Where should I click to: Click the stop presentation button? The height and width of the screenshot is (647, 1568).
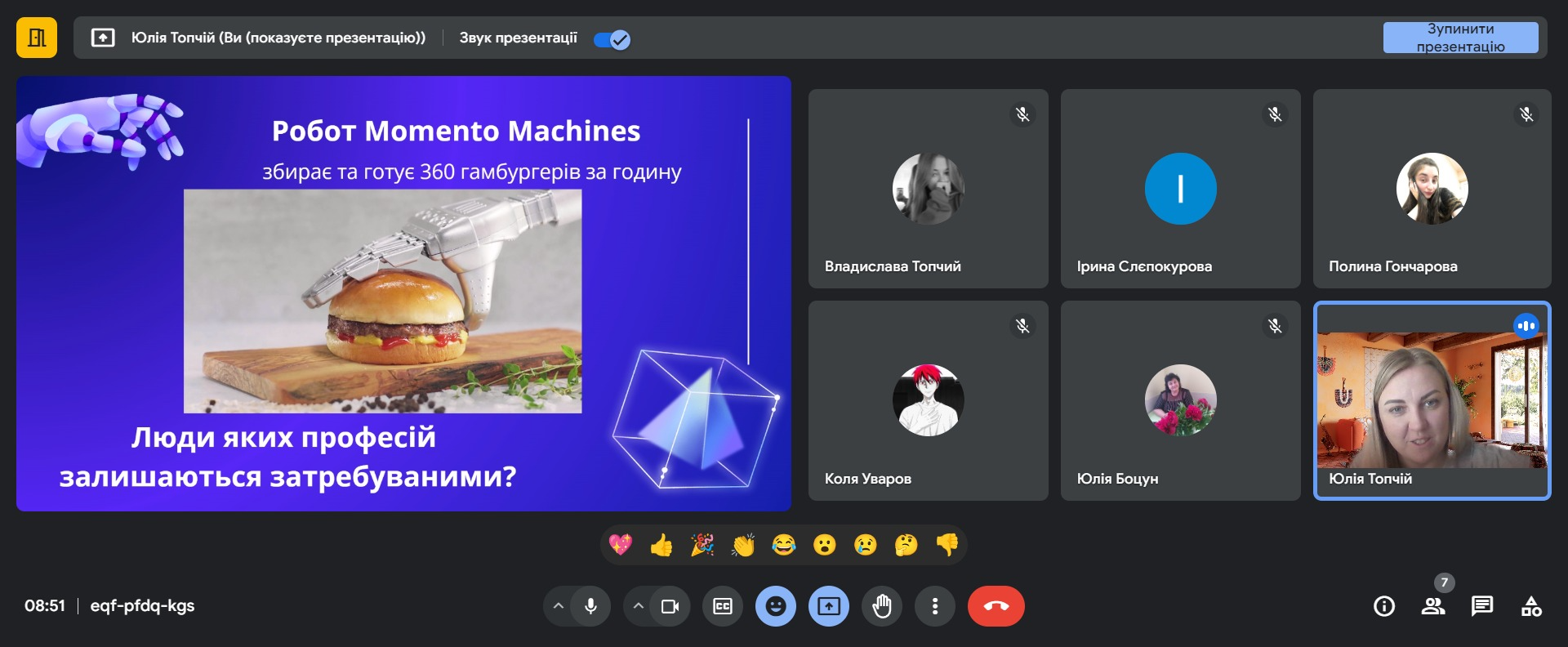(1460, 38)
